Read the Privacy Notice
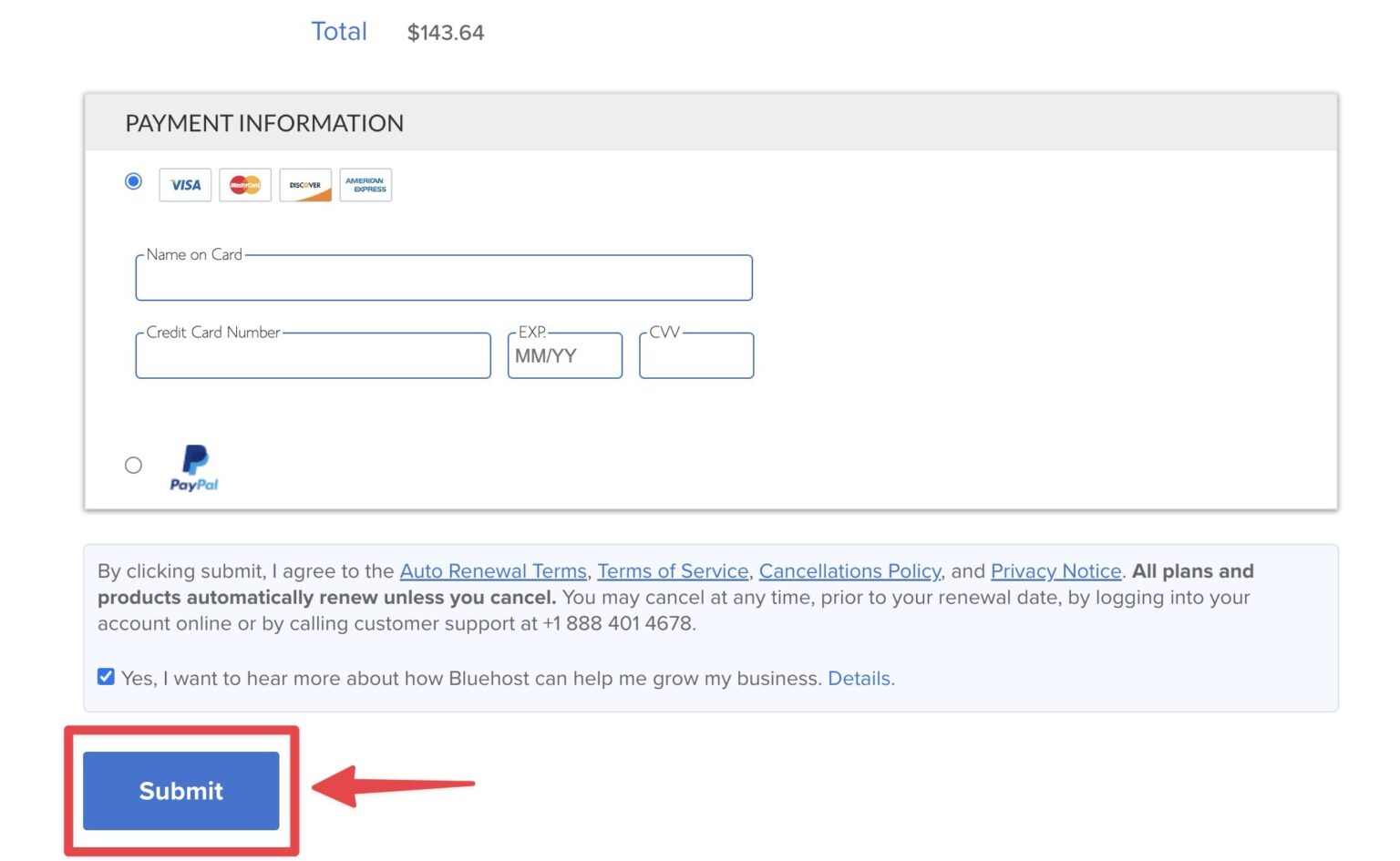 (x=1055, y=571)
